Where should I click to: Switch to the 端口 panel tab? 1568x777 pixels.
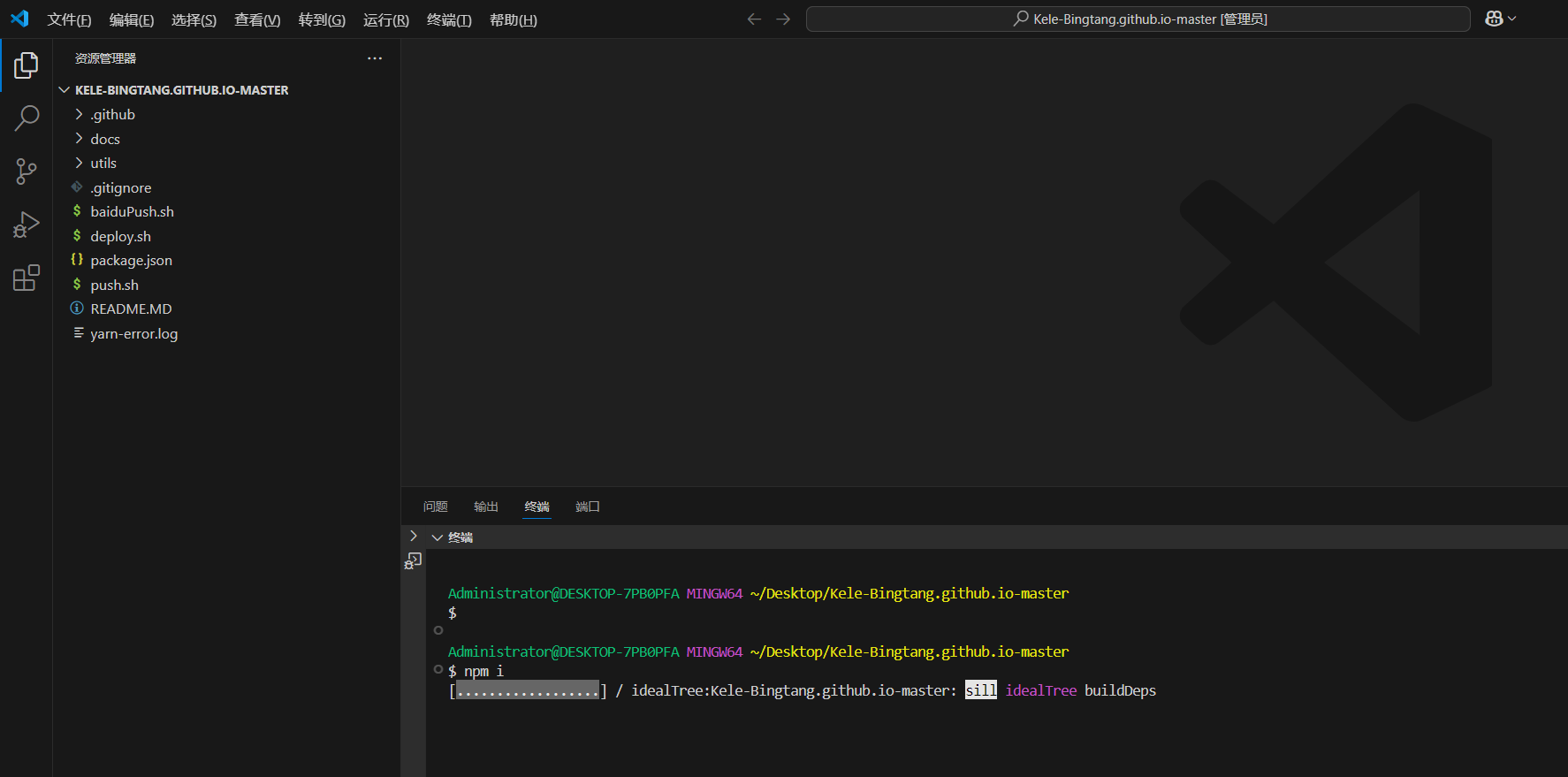pyautogui.click(x=588, y=507)
